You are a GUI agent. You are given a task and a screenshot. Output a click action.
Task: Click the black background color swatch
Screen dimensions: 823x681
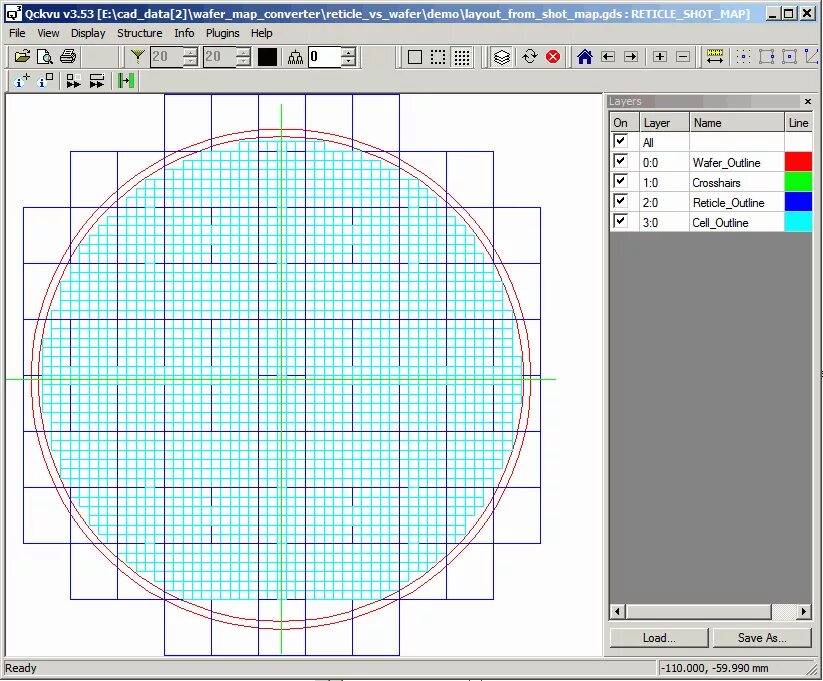pos(267,57)
